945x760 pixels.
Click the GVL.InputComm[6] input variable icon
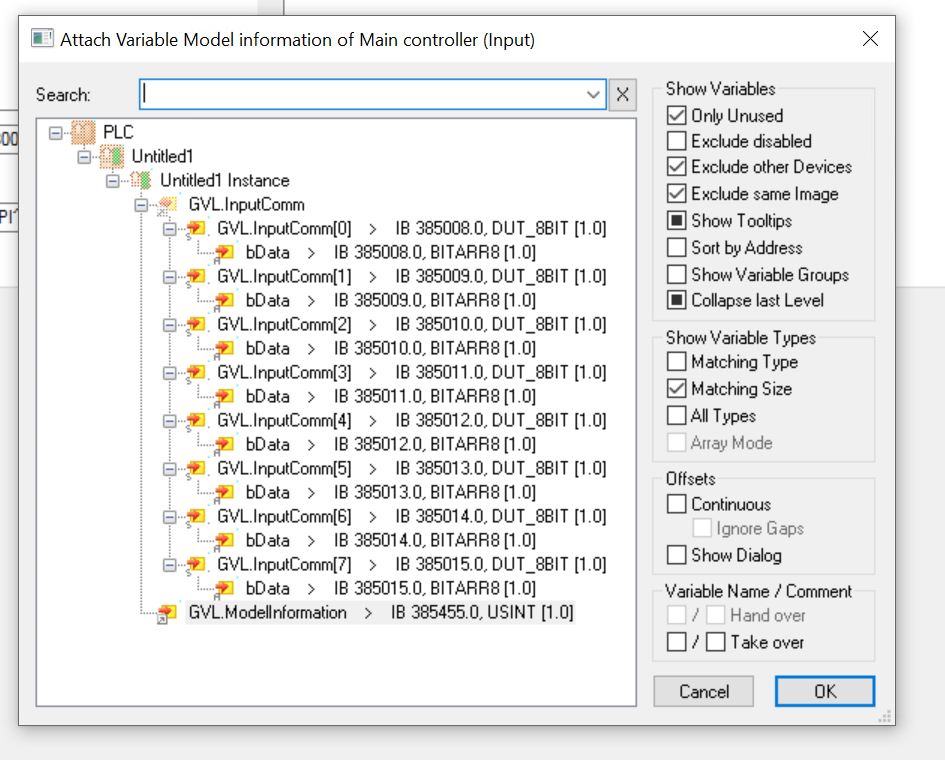195,517
